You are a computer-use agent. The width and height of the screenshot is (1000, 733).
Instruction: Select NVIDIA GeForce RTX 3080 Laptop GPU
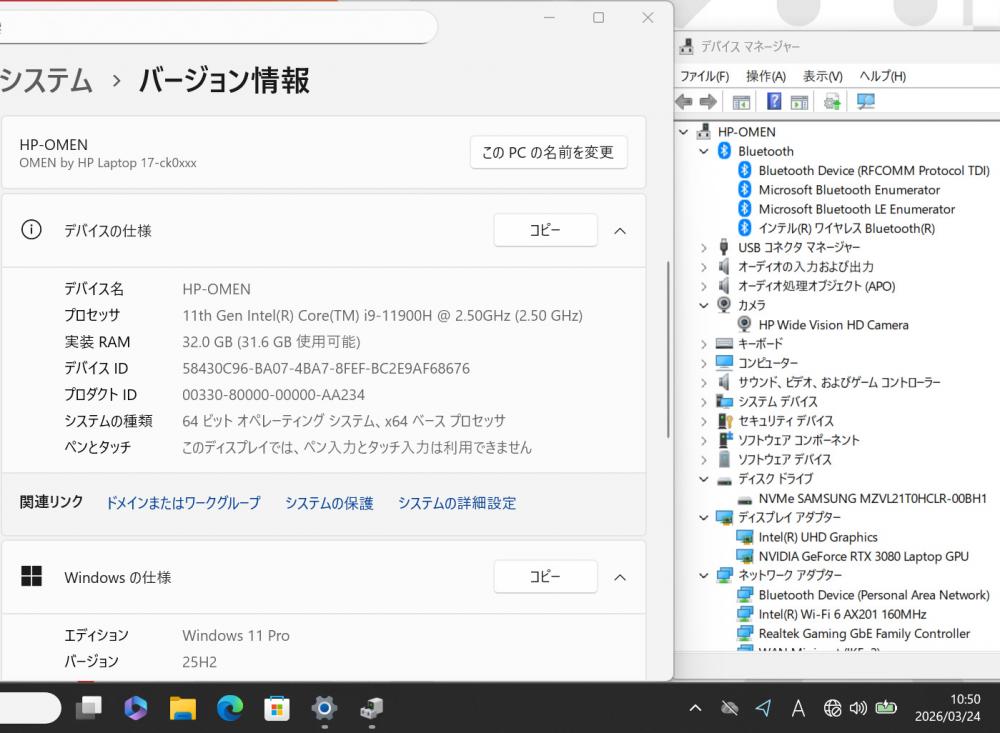[x=863, y=556]
